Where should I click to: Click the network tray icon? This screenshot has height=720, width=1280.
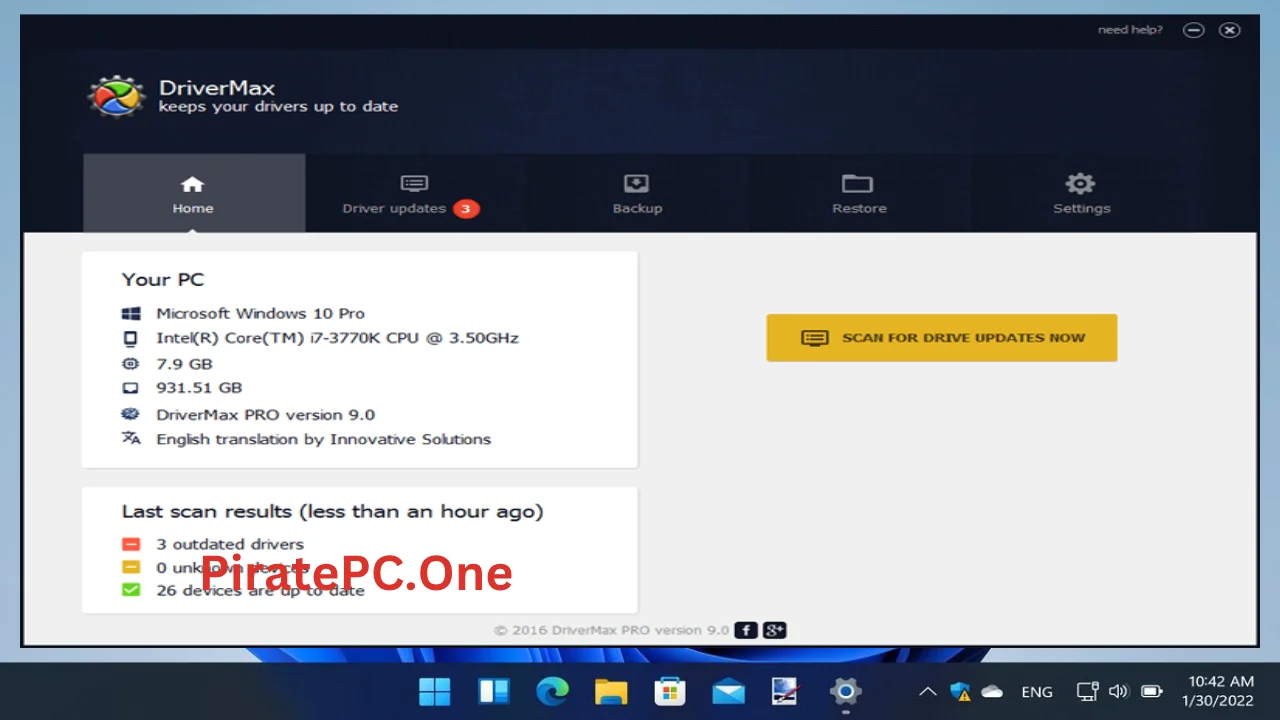[x=1088, y=691]
